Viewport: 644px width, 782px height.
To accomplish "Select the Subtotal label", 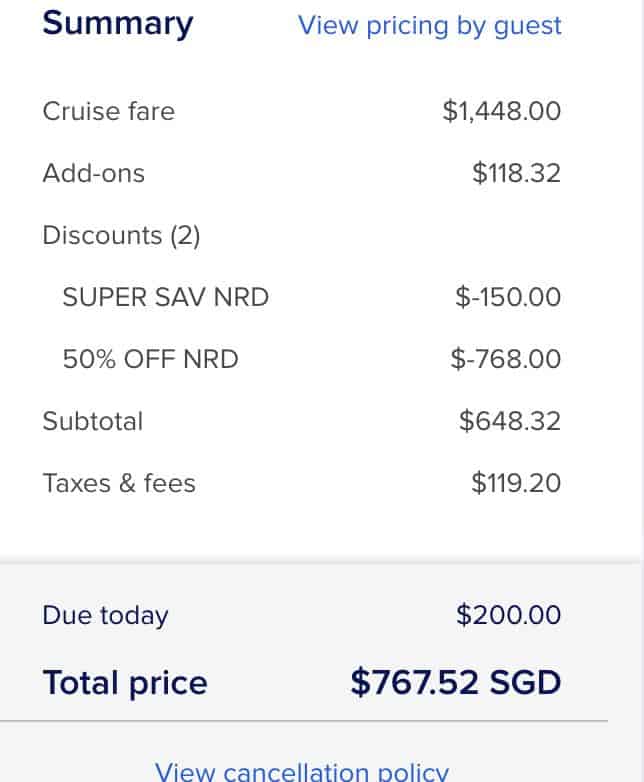I will 92,421.
